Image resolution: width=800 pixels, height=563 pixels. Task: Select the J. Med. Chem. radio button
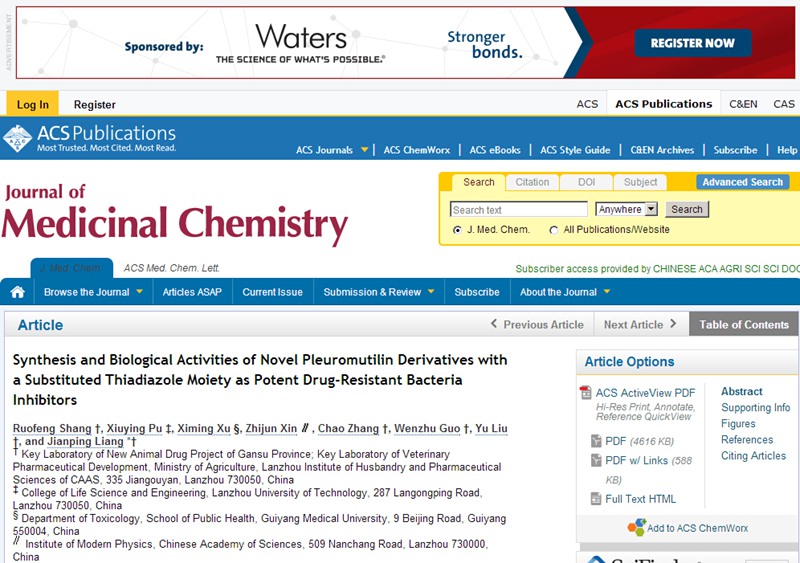(x=457, y=230)
